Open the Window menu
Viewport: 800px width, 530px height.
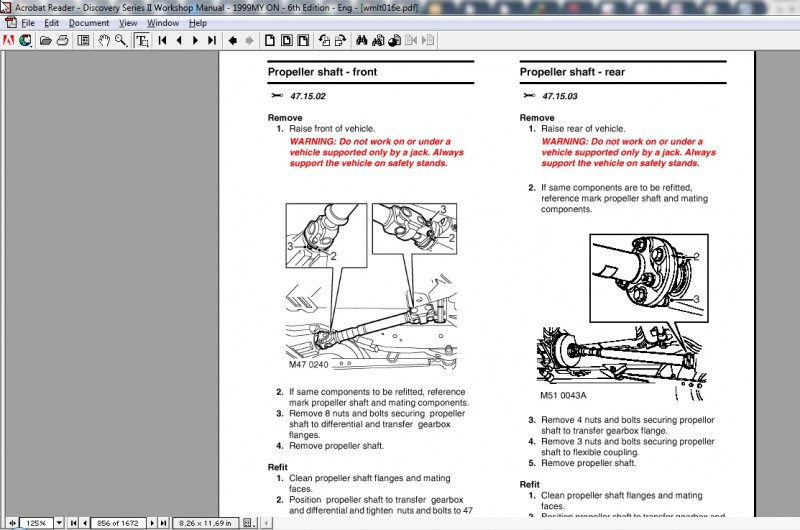(163, 22)
